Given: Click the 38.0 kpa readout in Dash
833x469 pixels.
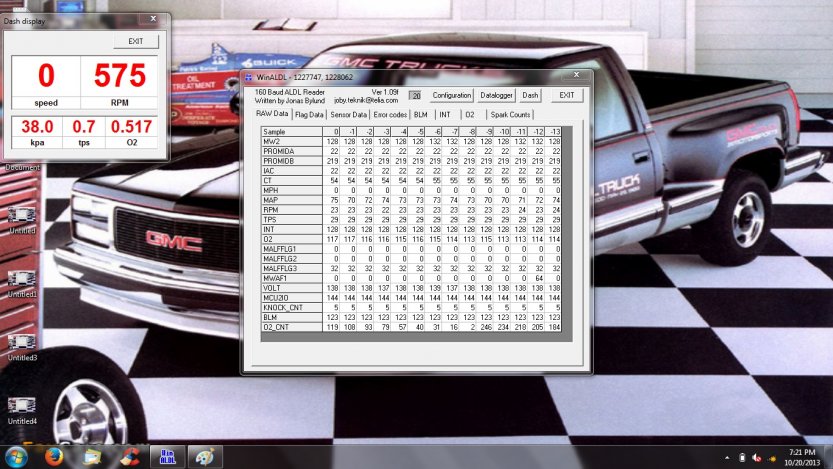Looking at the screenshot, I should 37,126.
